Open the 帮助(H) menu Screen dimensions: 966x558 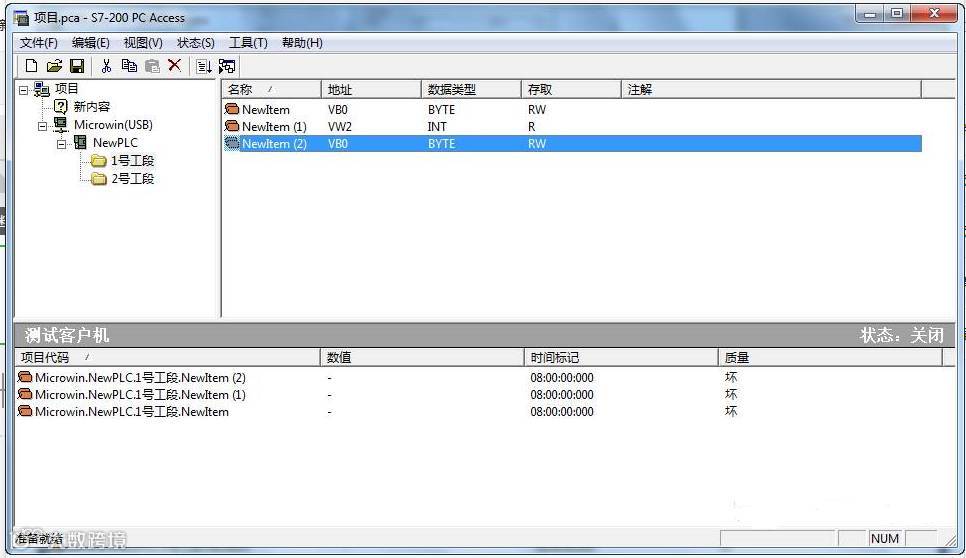coord(302,42)
